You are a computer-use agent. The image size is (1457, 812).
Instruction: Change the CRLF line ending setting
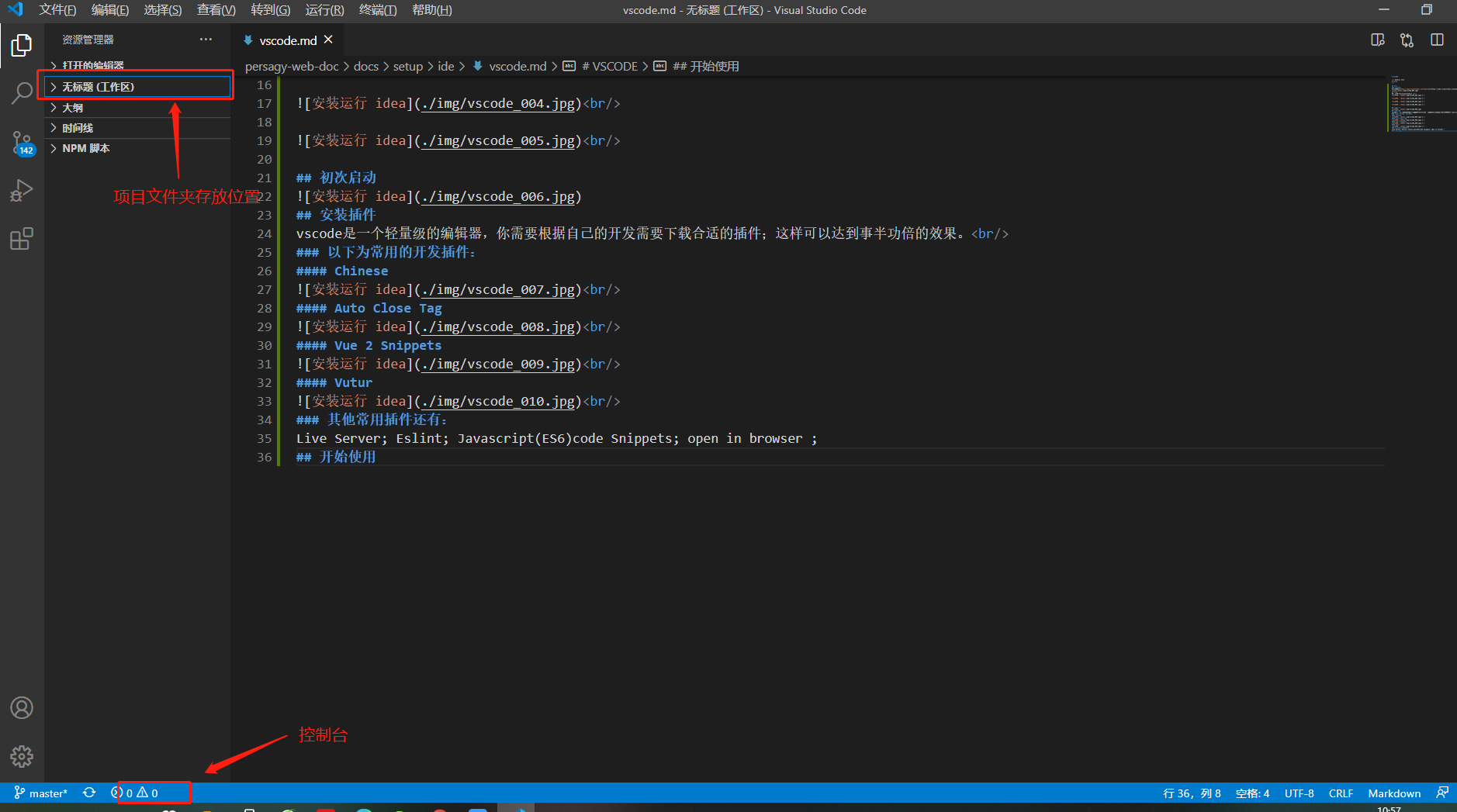click(1340, 793)
